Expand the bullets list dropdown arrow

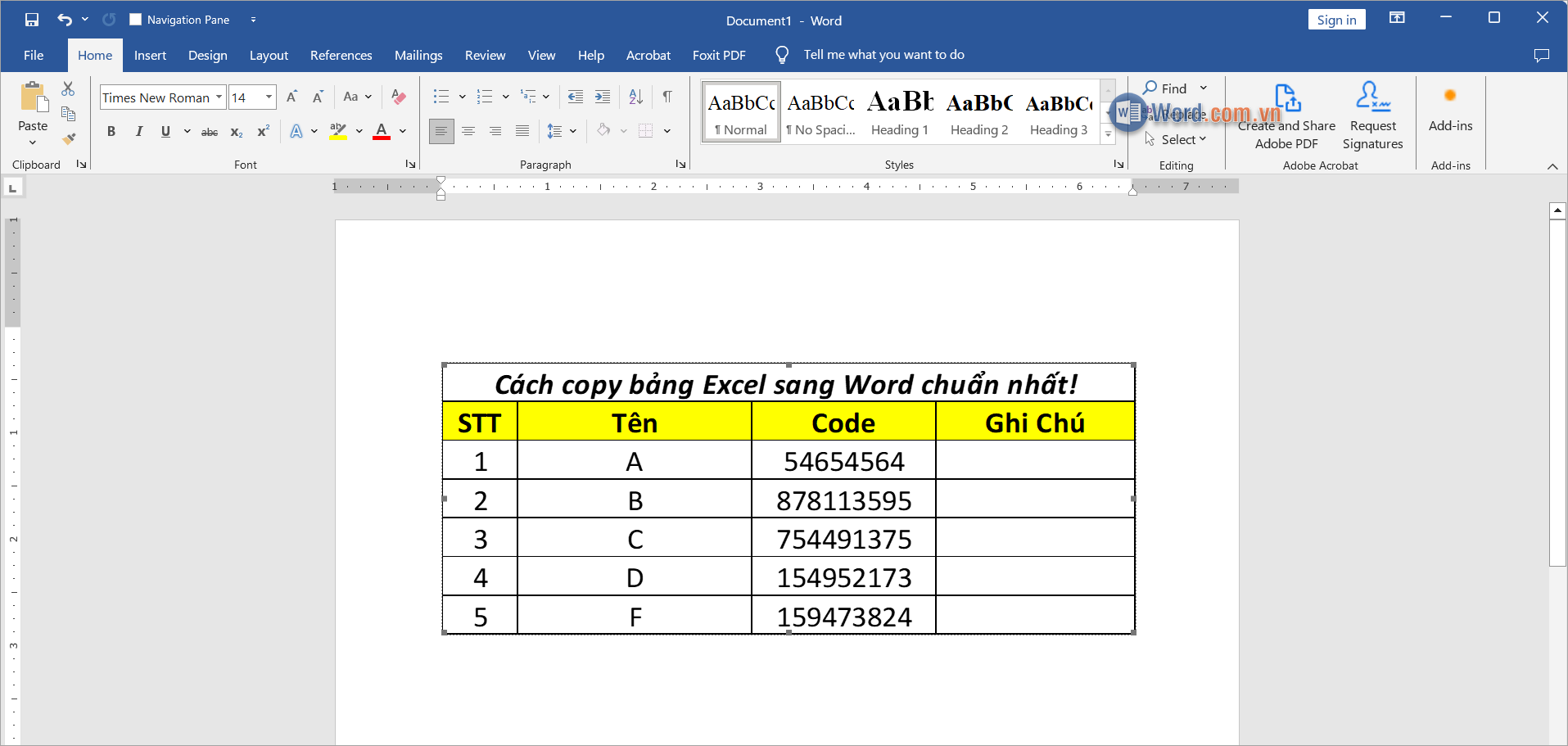(x=462, y=97)
